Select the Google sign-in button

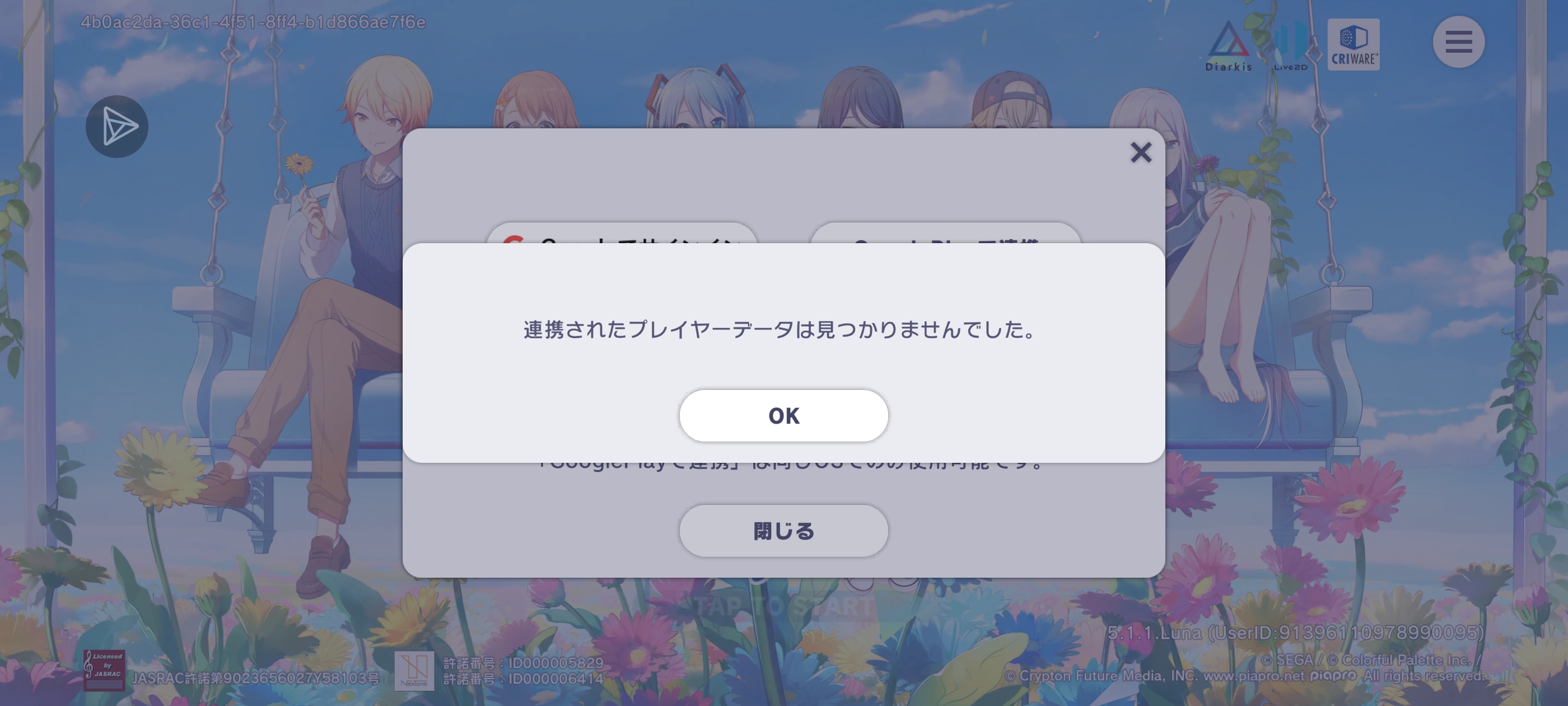[622, 234]
